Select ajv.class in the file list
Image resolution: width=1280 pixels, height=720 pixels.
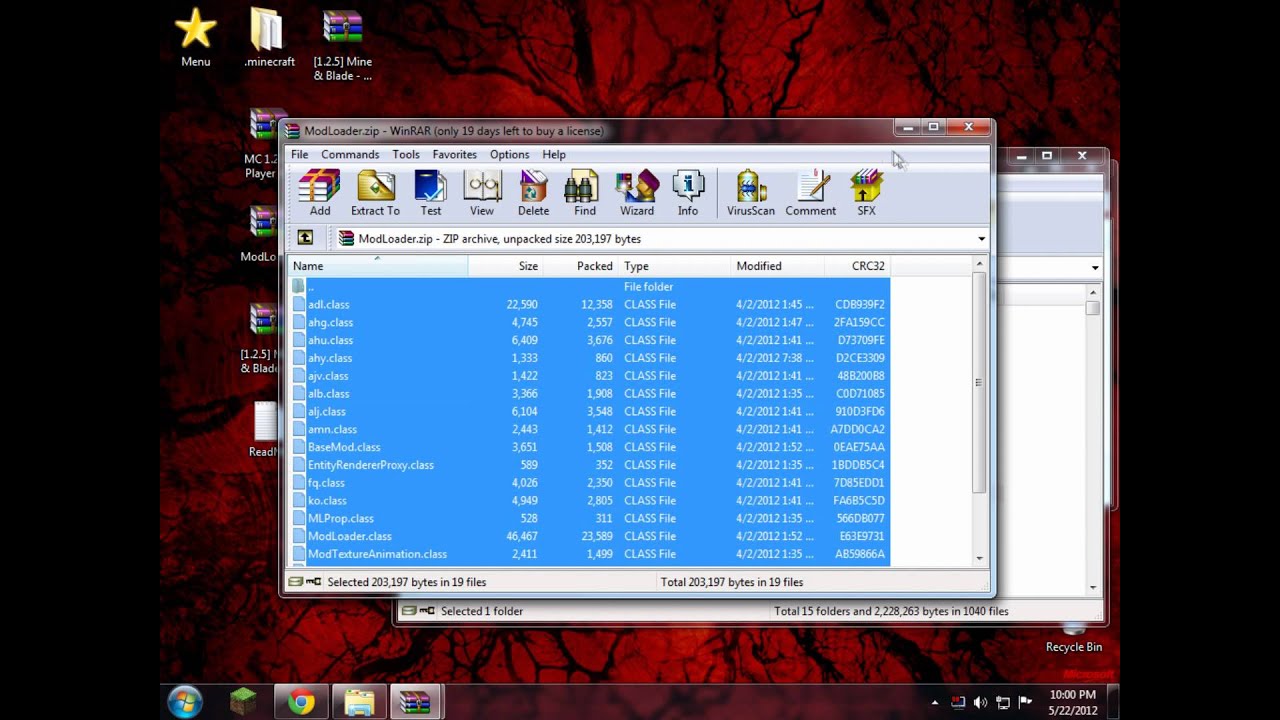589,376
